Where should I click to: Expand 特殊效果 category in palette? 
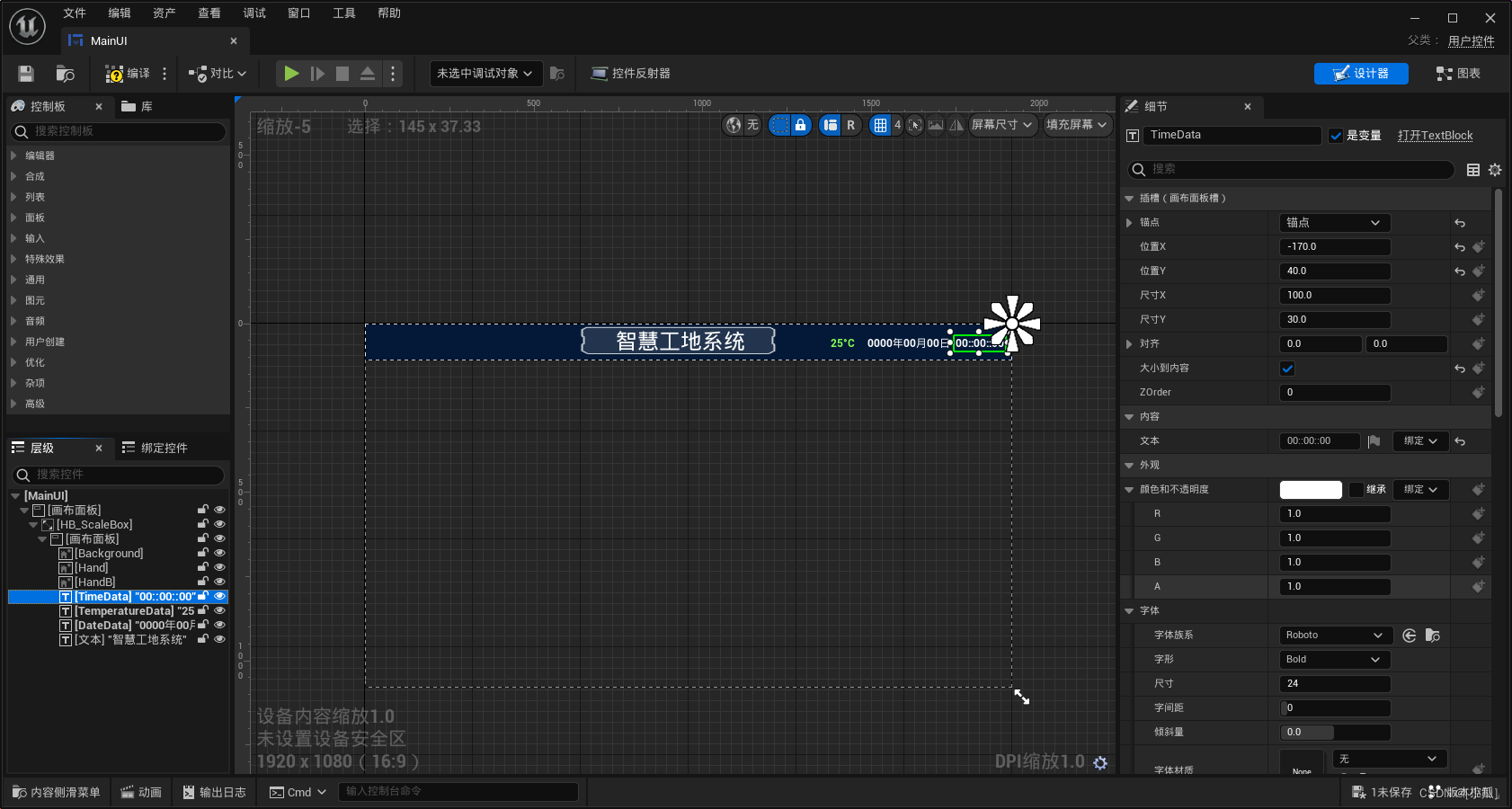13,259
